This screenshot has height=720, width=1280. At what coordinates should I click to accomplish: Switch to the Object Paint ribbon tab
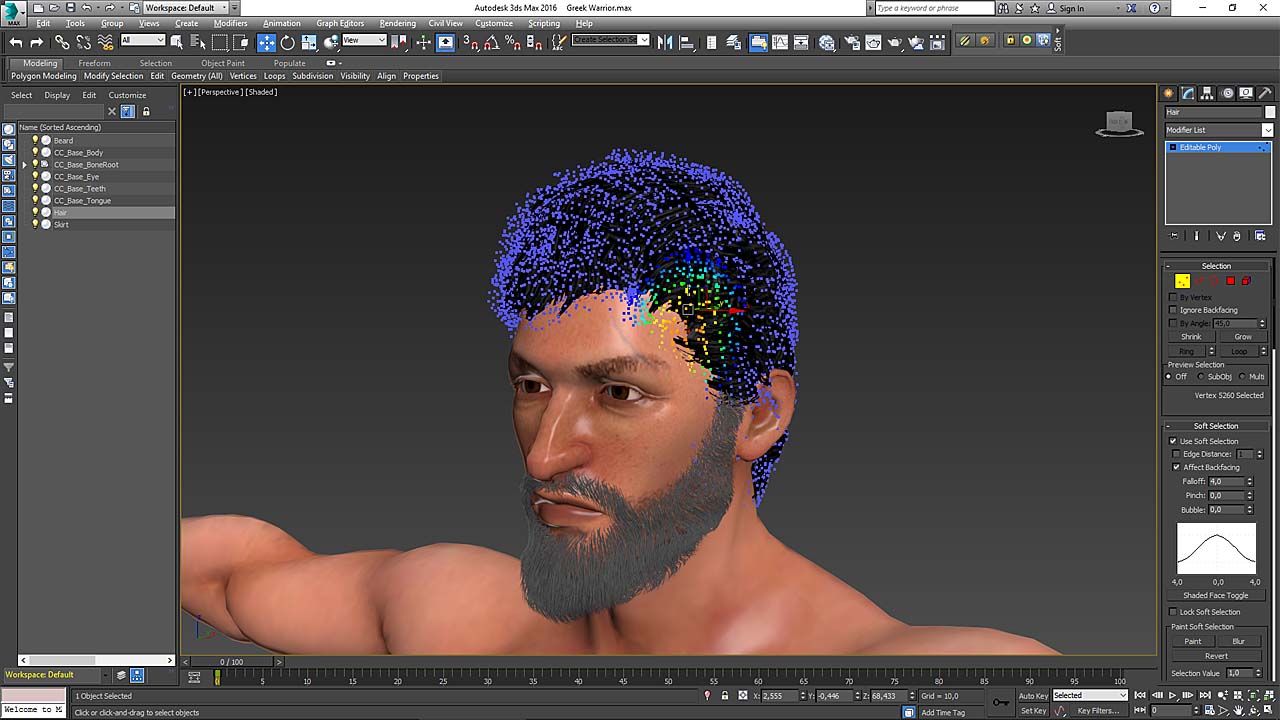click(223, 63)
